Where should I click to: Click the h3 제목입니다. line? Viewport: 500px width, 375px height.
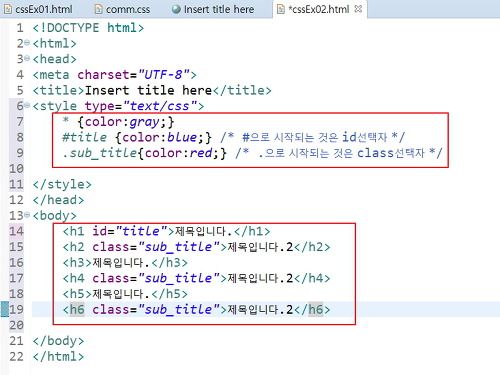pos(125,262)
